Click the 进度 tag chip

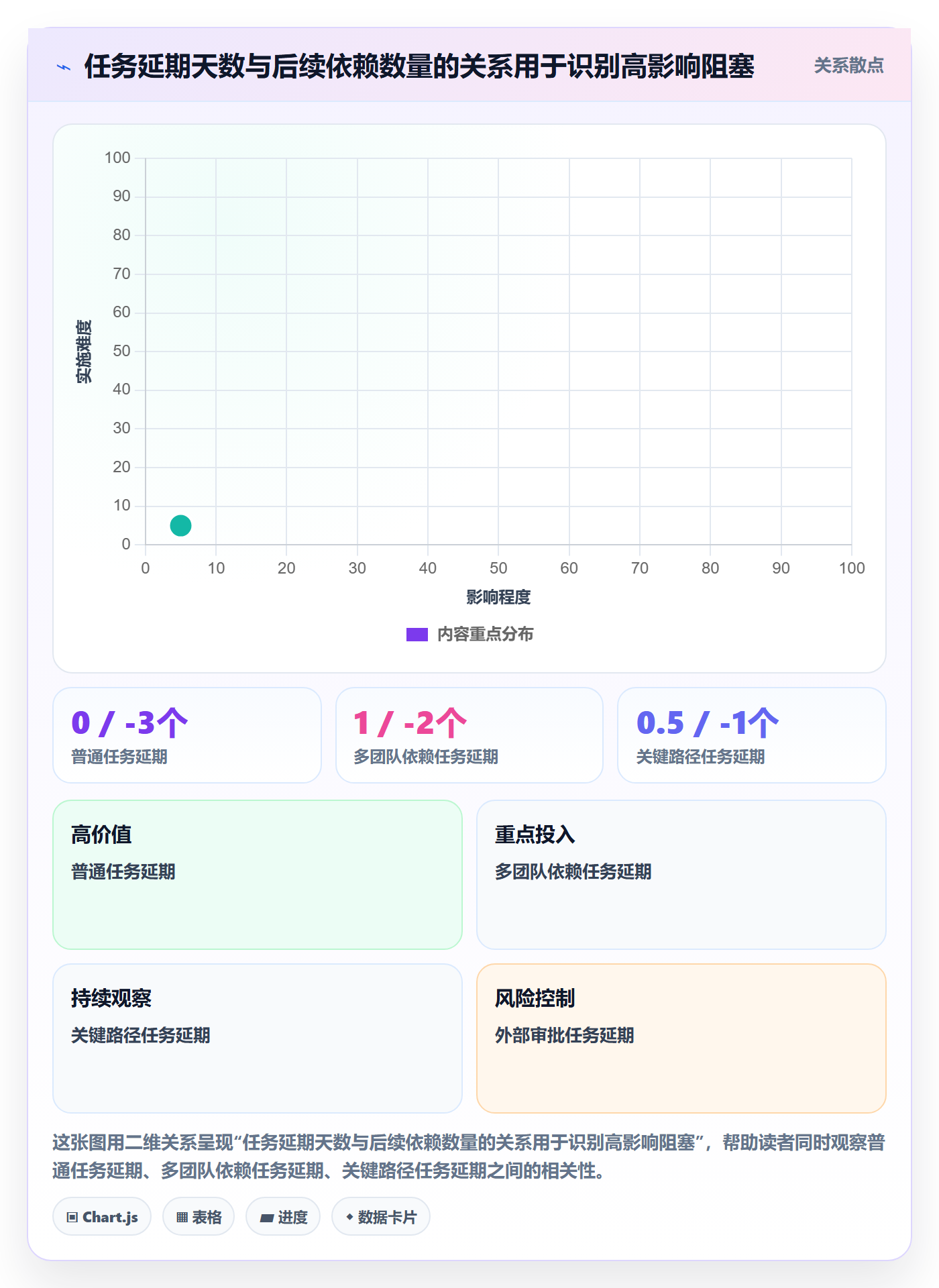(283, 1217)
